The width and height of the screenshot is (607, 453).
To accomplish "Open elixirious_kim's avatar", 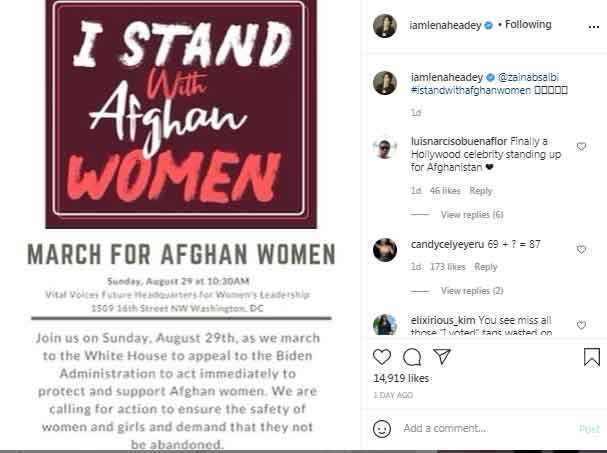I will tap(385, 325).
